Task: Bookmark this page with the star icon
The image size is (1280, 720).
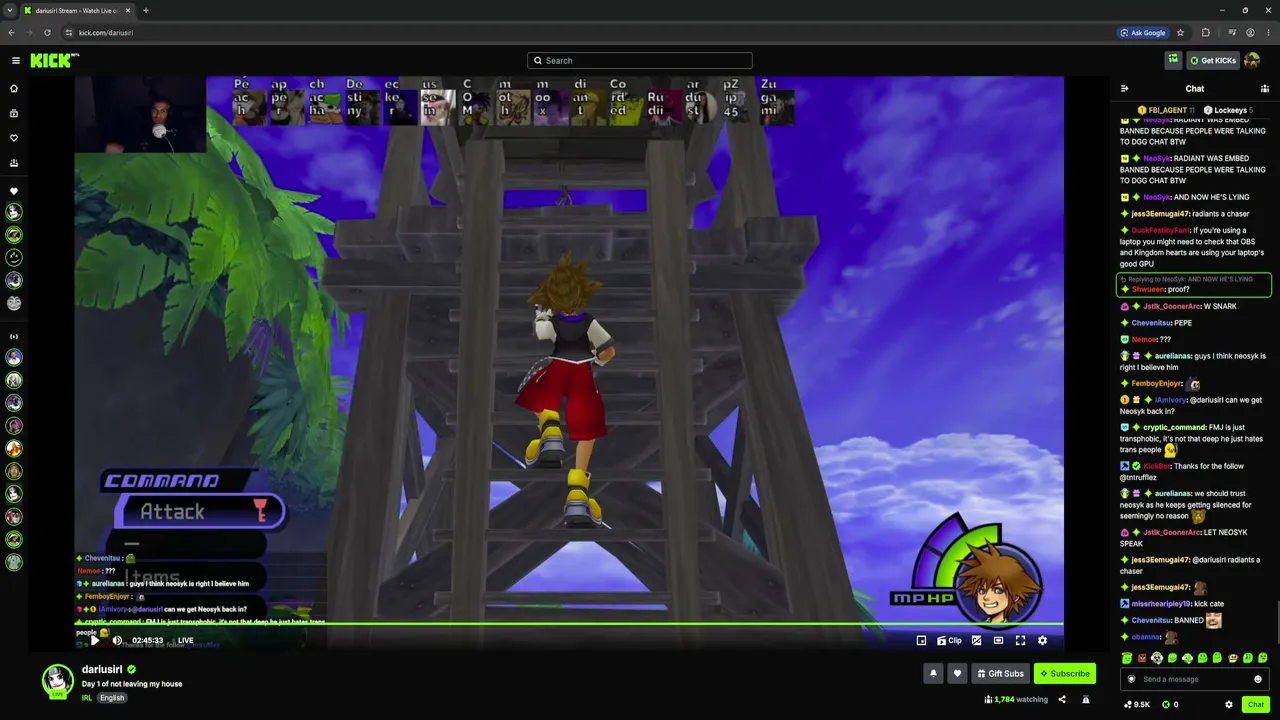Action: tap(1180, 33)
